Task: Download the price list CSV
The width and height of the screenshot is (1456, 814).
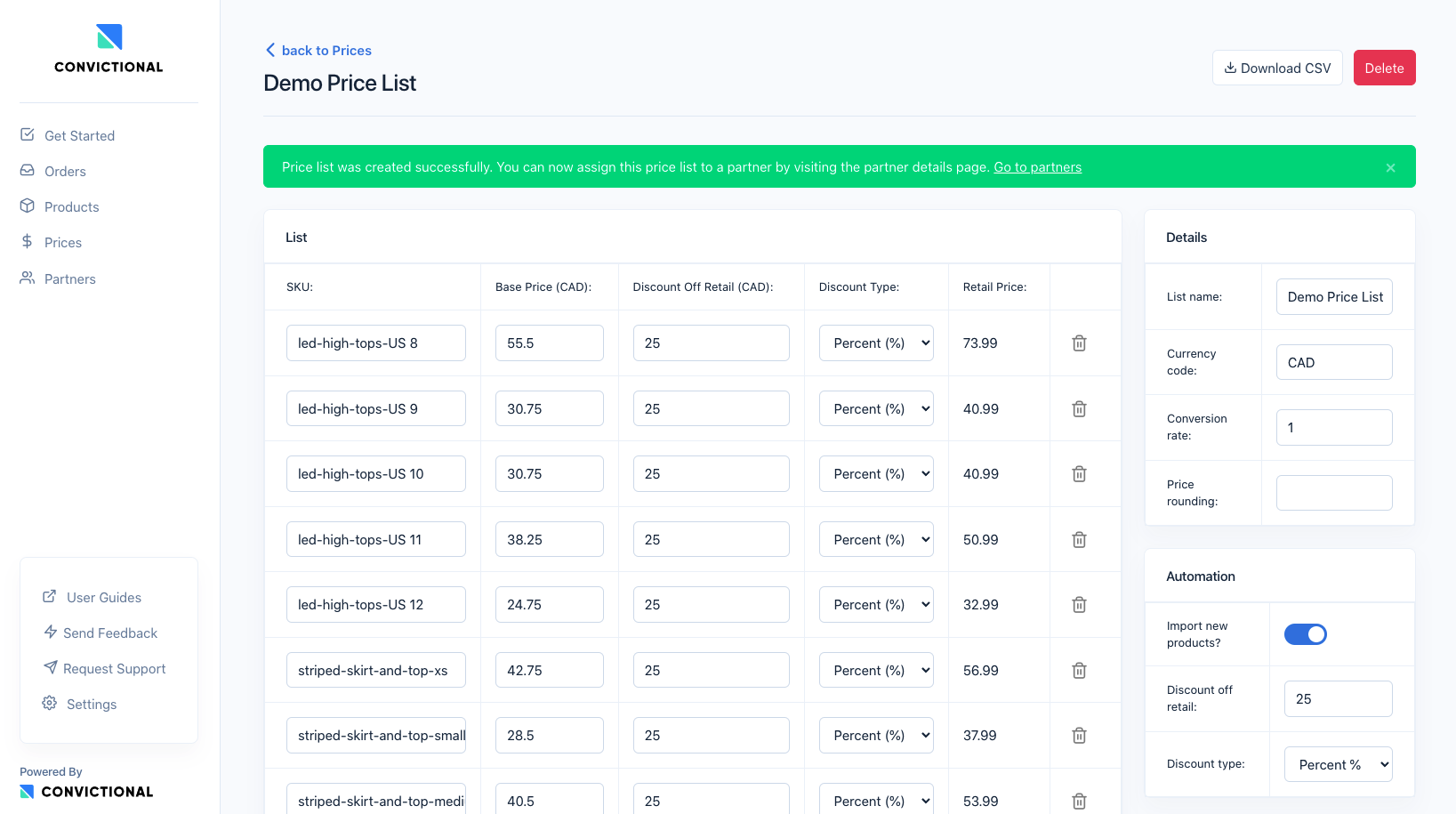Action: point(1277,69)
